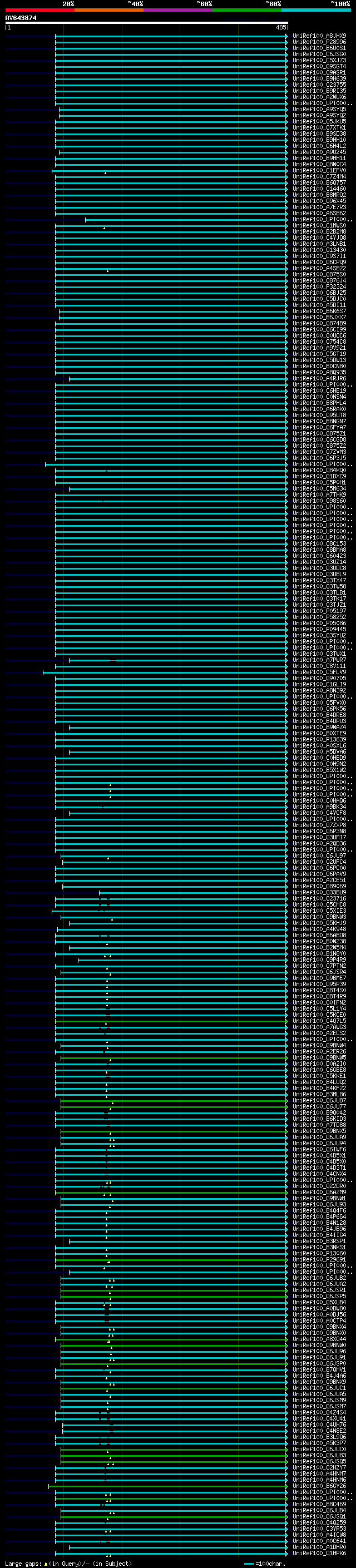Click the ~80% identity legend label
Screen dimensions: 356x1568
(273, 4)
